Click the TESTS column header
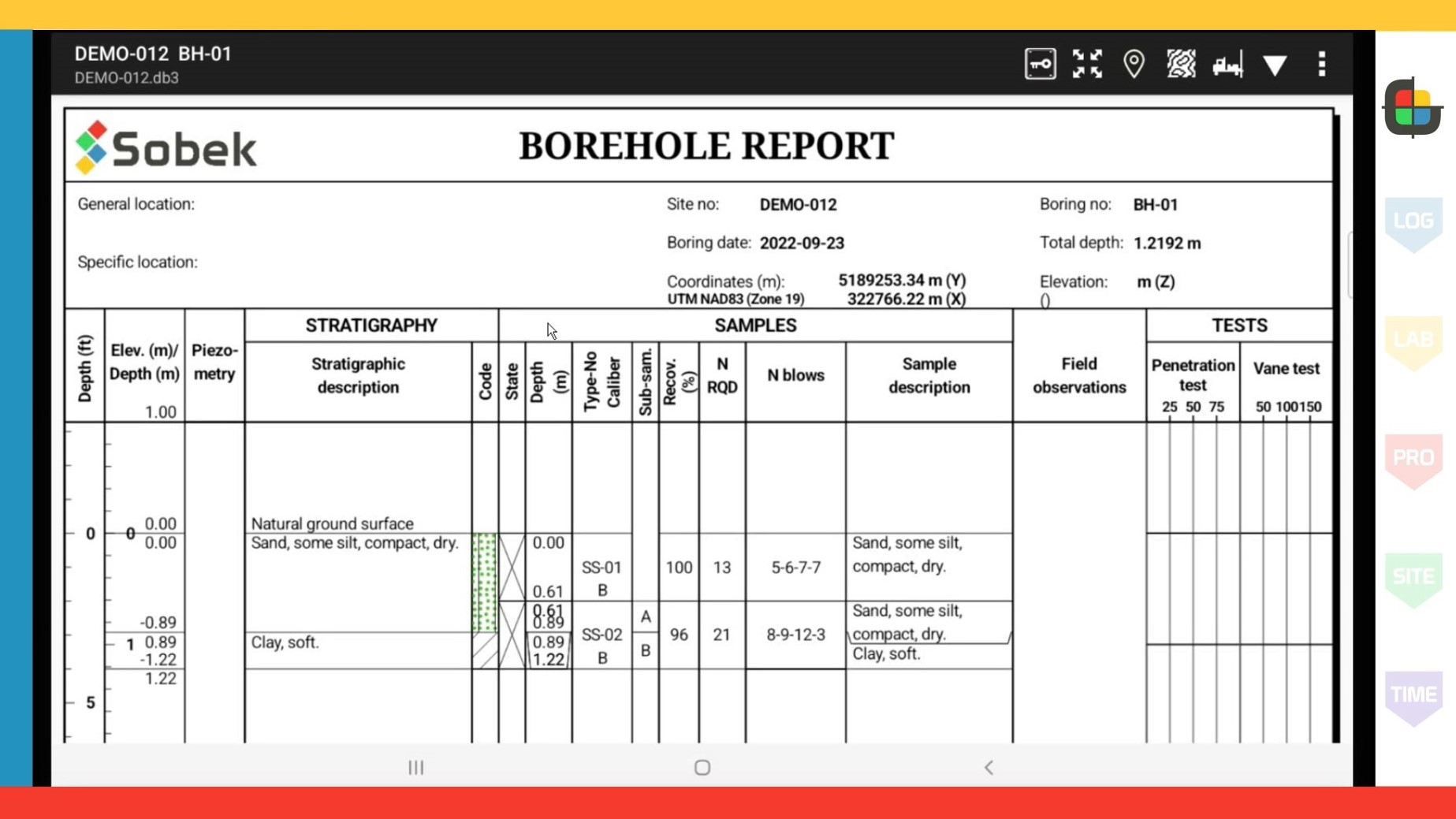1456x819 pixels. click(x=1239, y=326)
